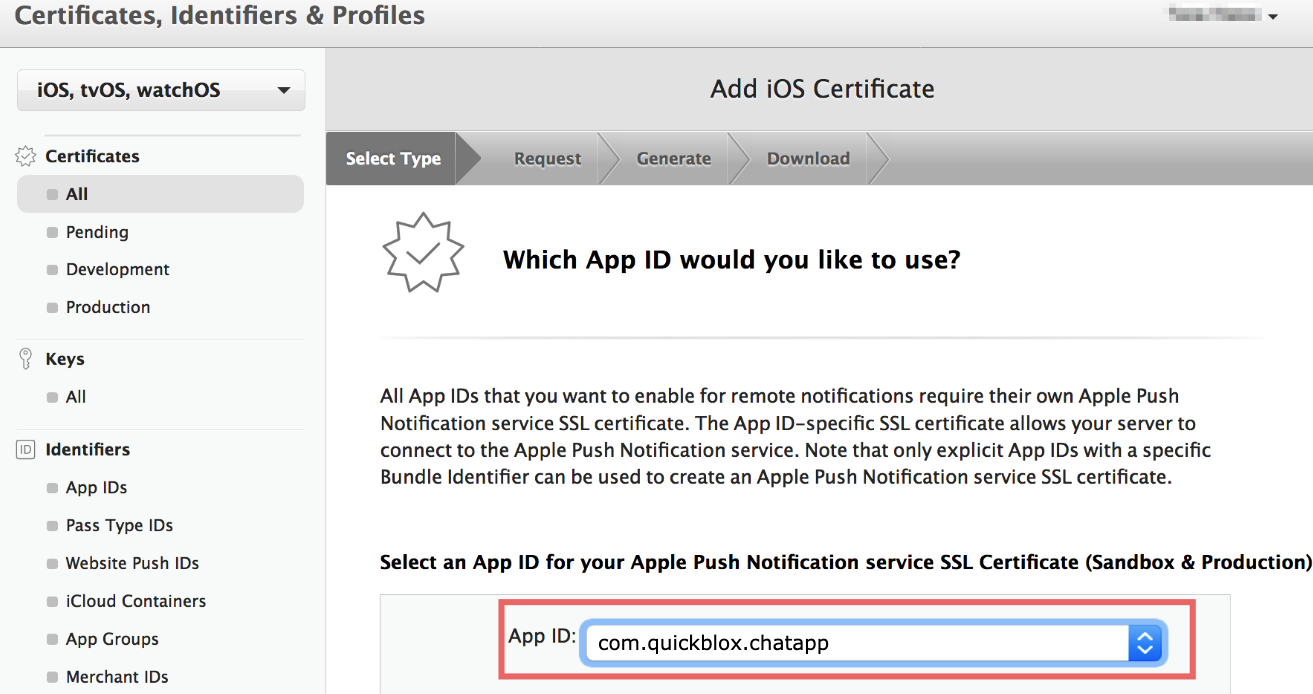Click the Download step arrow in the wizard

click(x=808, y=158)
